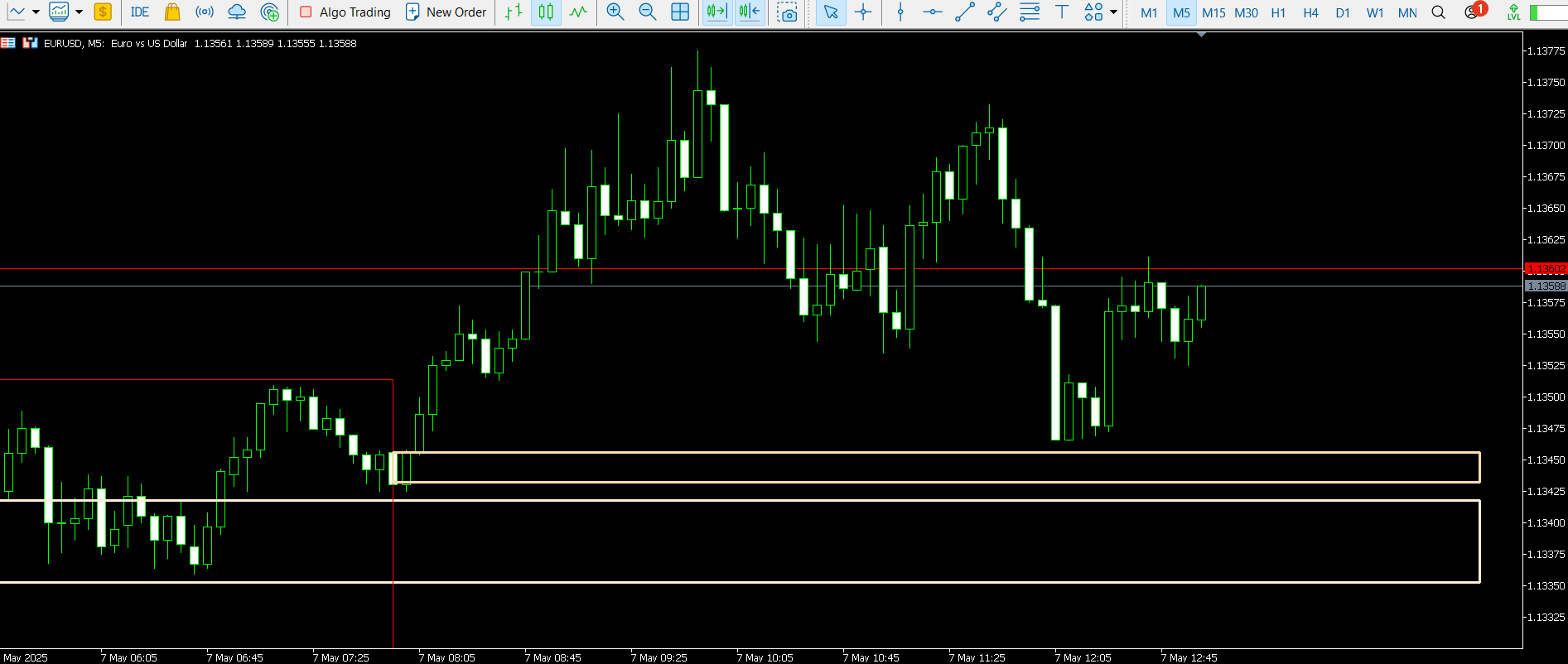Toggle Algo Trading on
The width and height of the screenshot is (1568, 664).
pyautogui.click(x=345, y=12)
